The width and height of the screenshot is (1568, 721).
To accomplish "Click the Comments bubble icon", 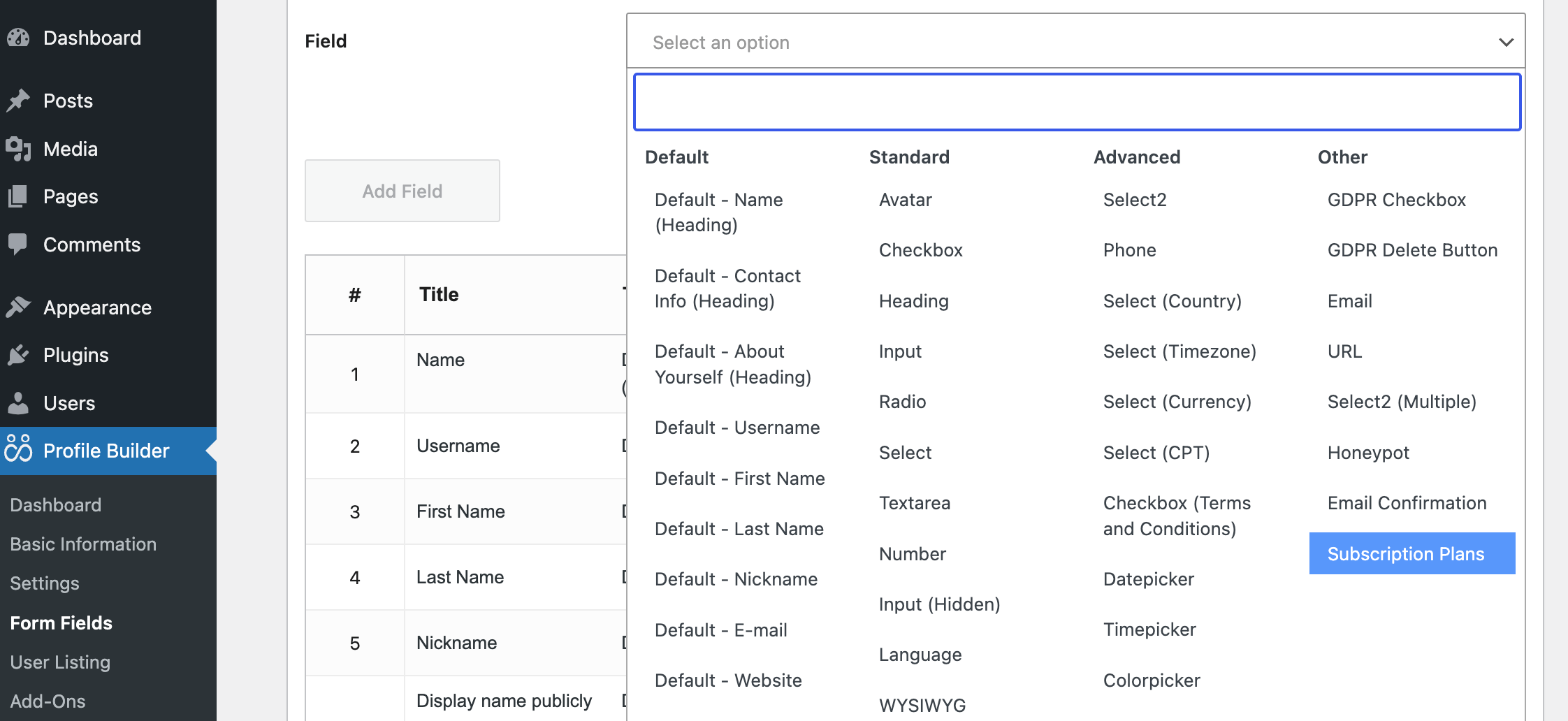I will [x=18, y=245].
